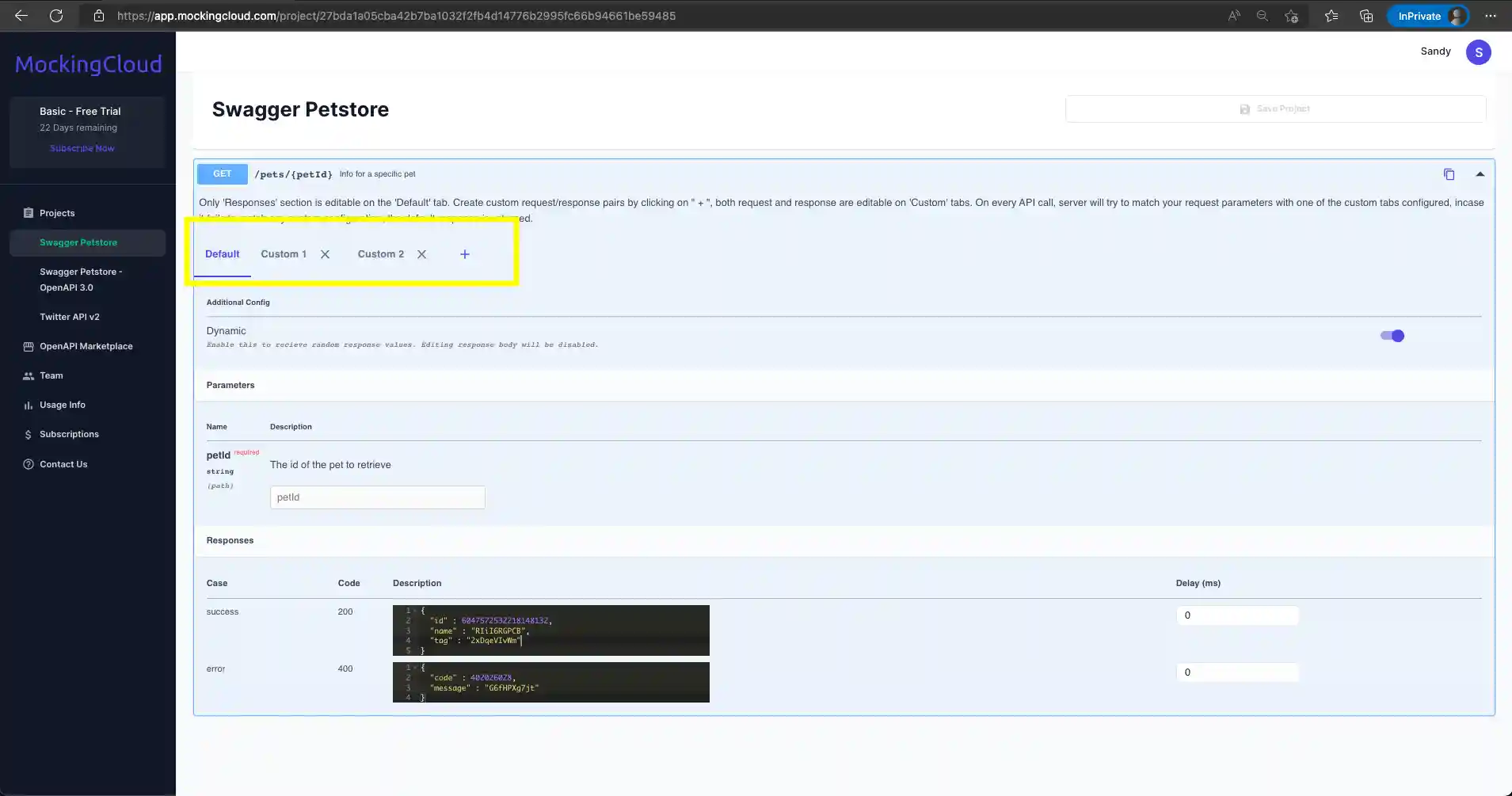The width and height of the screenshot is (1512, 796).
Task: Add a new custom tab with plus icon
Action: coord(465,254)
